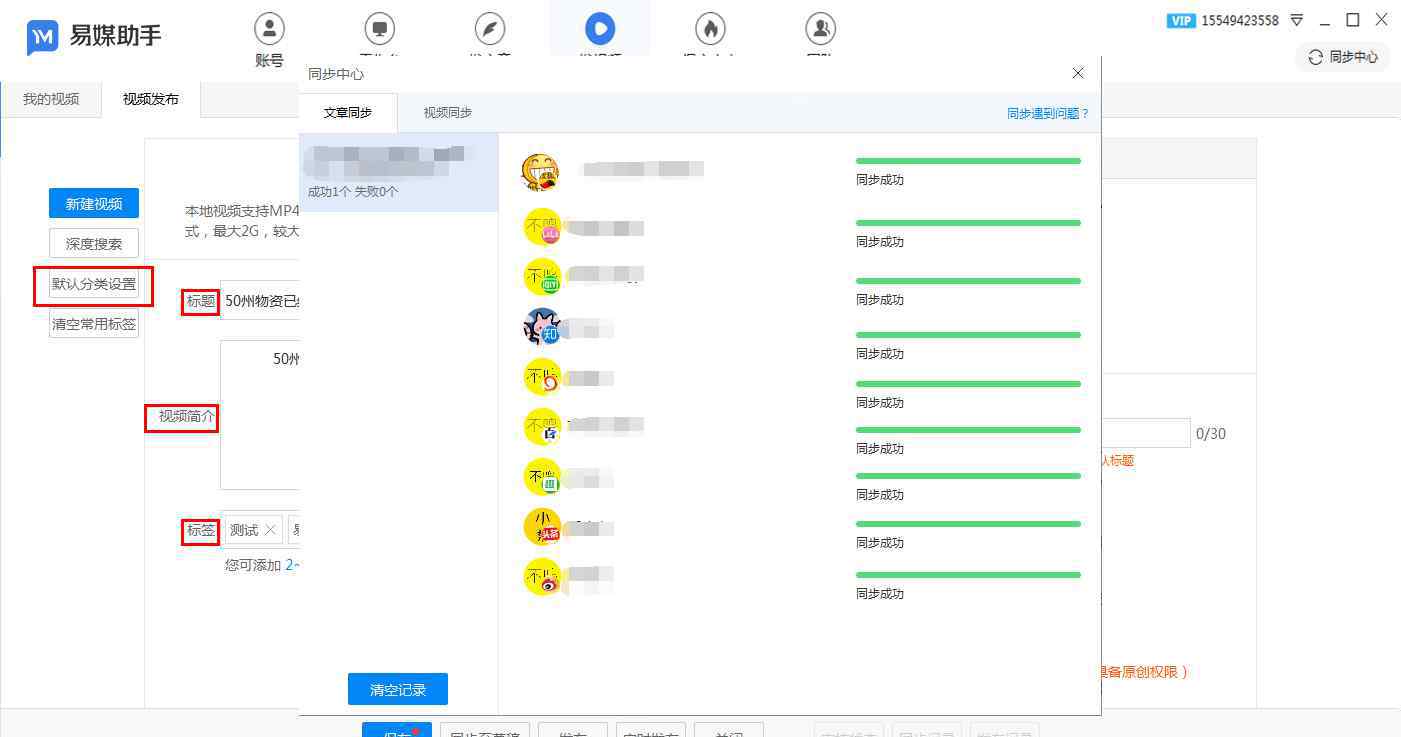Click the flame hot-topics icon
The height and width of the screenshot is (737, 1401).
coord(710,28)
